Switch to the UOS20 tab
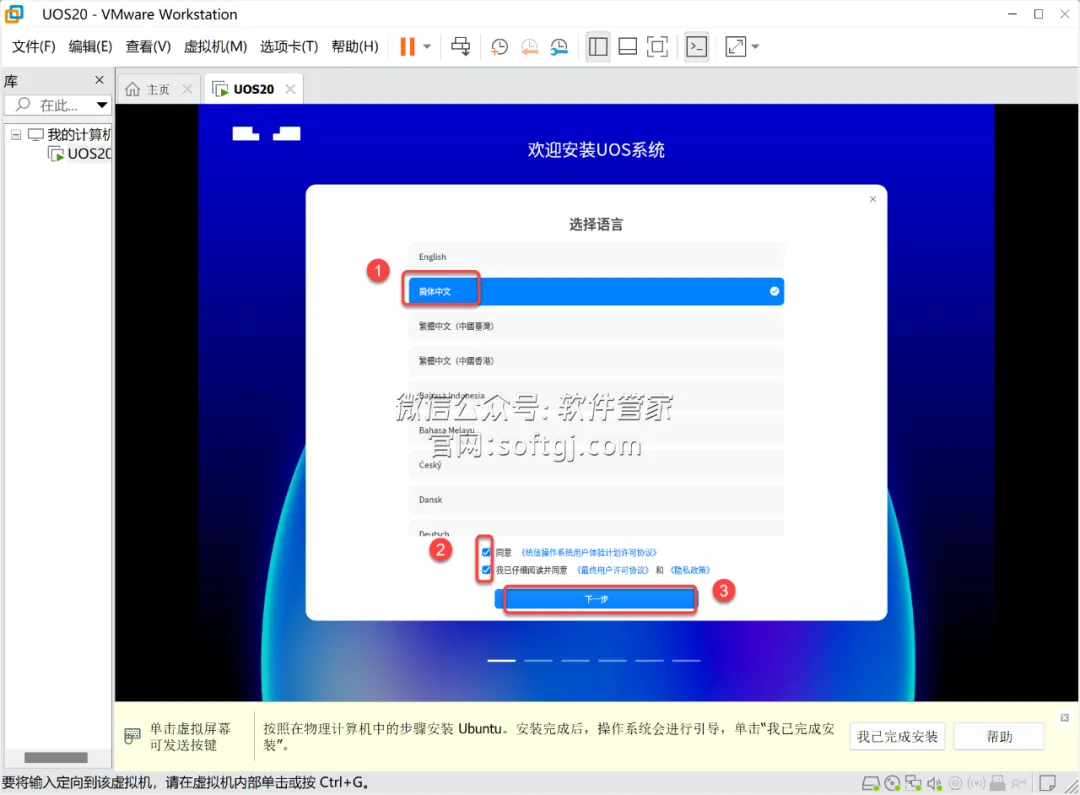This screenshot has width=1080, height=795. point(253,89)
